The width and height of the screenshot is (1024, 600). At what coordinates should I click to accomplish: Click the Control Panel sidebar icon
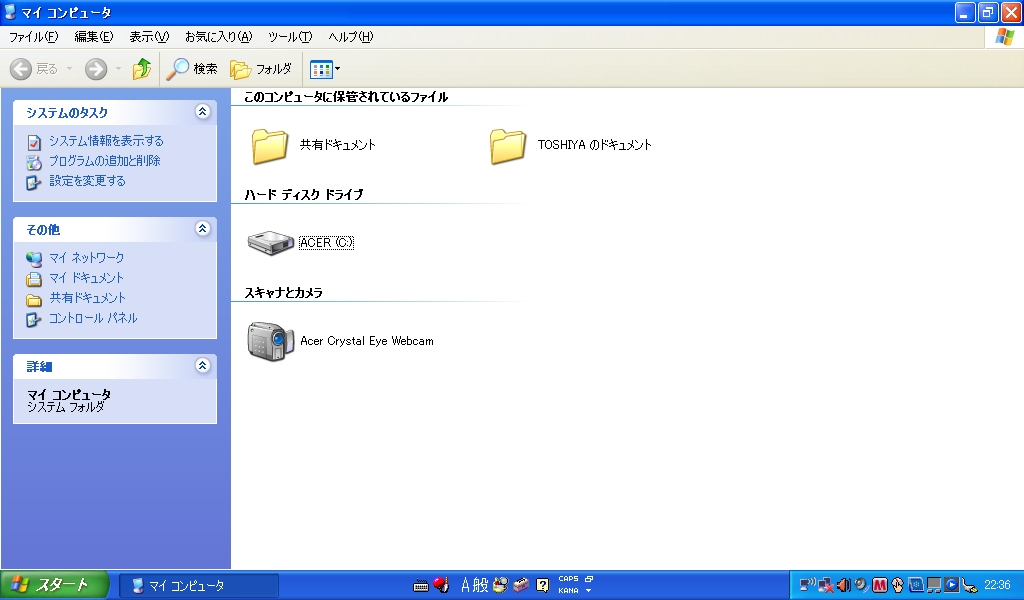(34, 320)
